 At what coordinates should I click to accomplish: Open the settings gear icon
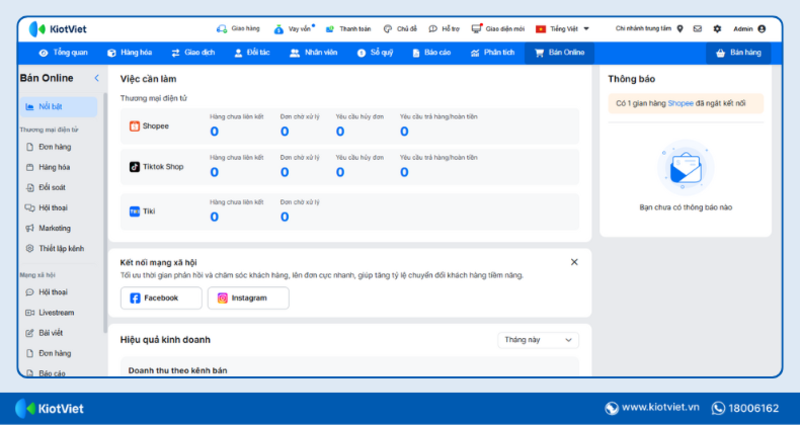click(716, 29)
